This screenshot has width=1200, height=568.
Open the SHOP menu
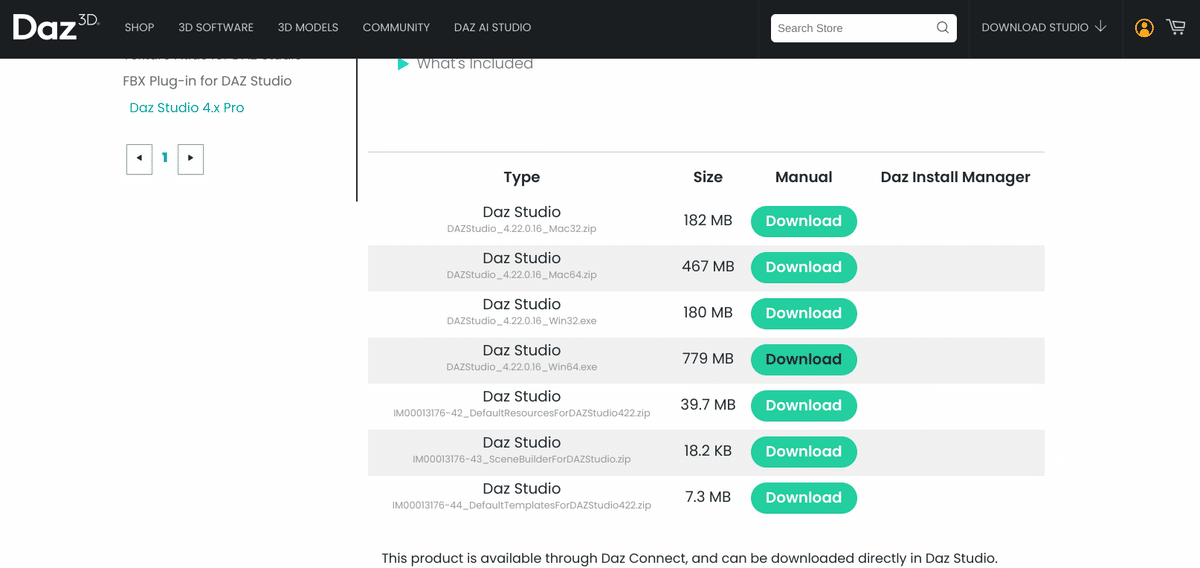[139, 28]
